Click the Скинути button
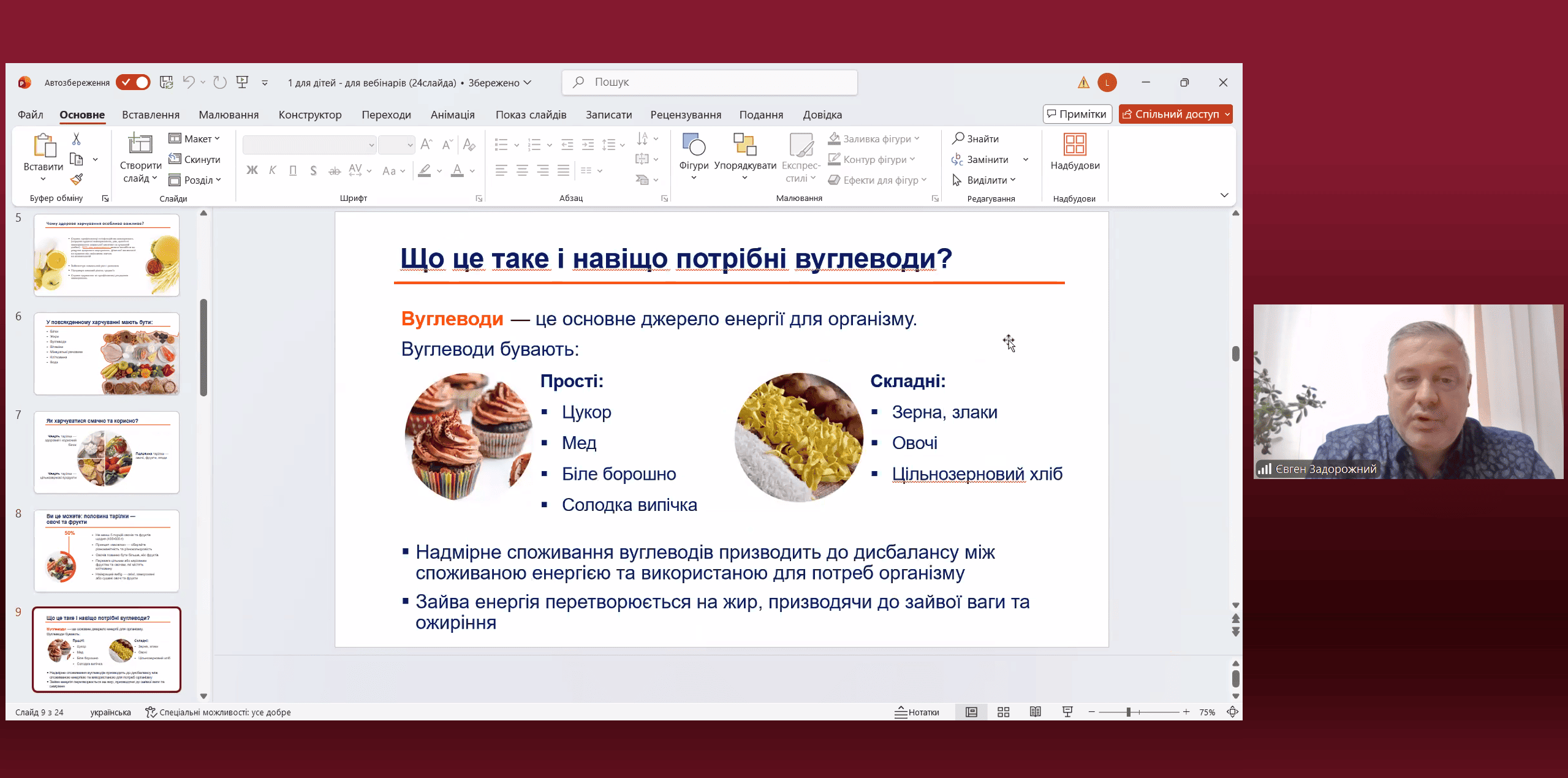Image resolution: width=1568 pixels, height=778 pixels. 194,159
